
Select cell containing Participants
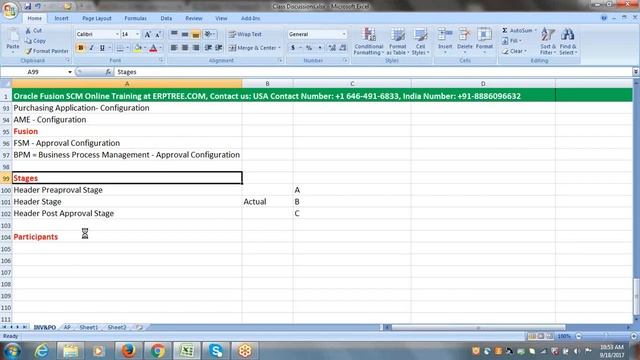tap(127, 237)
